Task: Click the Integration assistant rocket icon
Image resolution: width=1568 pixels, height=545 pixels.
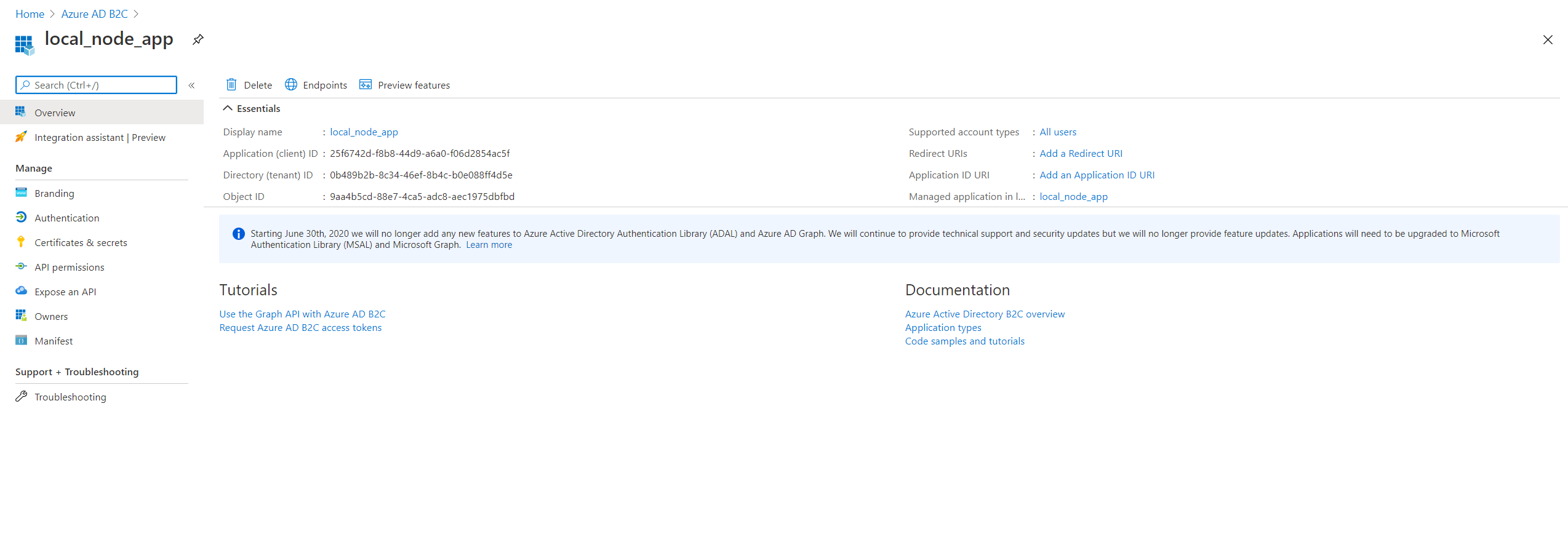Action: (21, 137)
